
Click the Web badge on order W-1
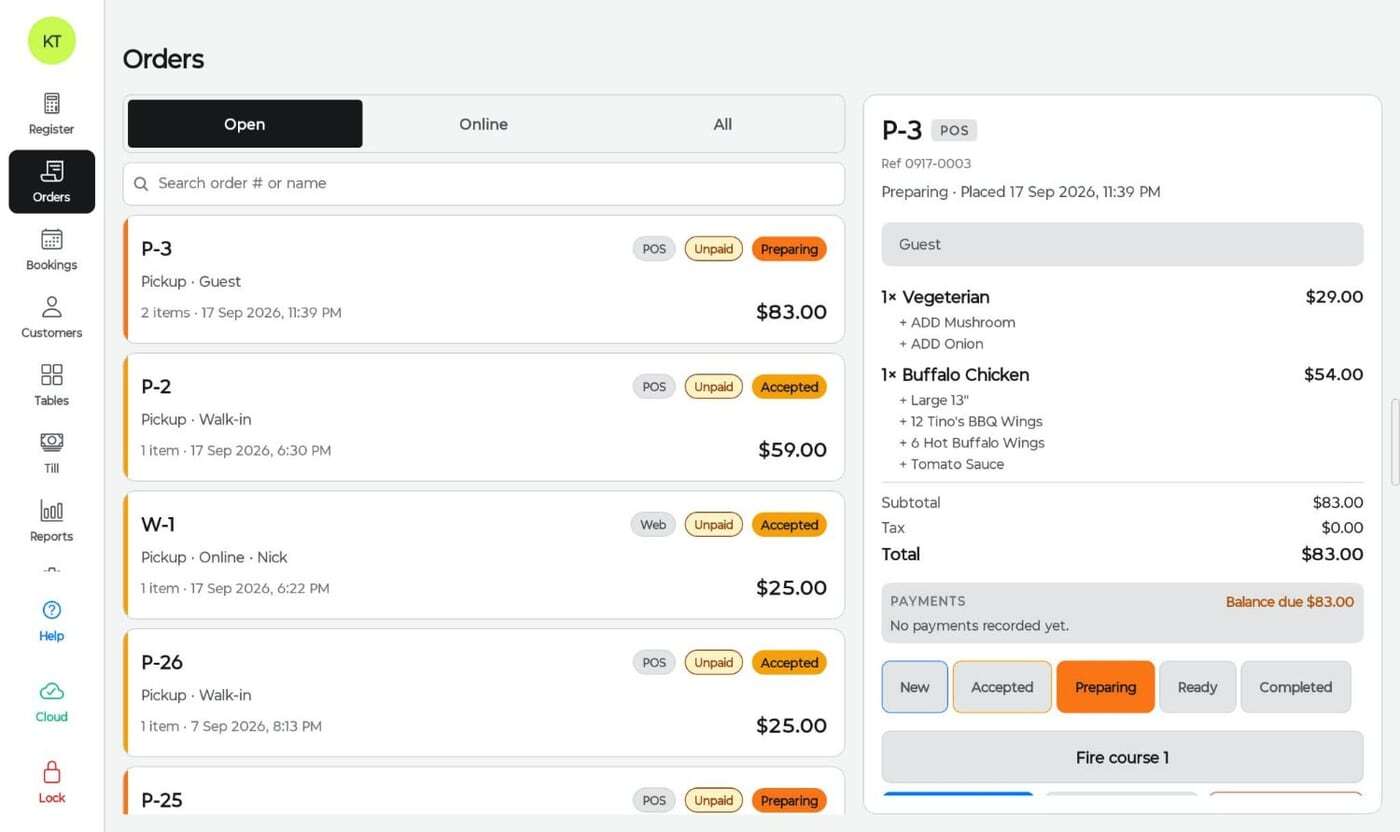click(x=653, y=525)
